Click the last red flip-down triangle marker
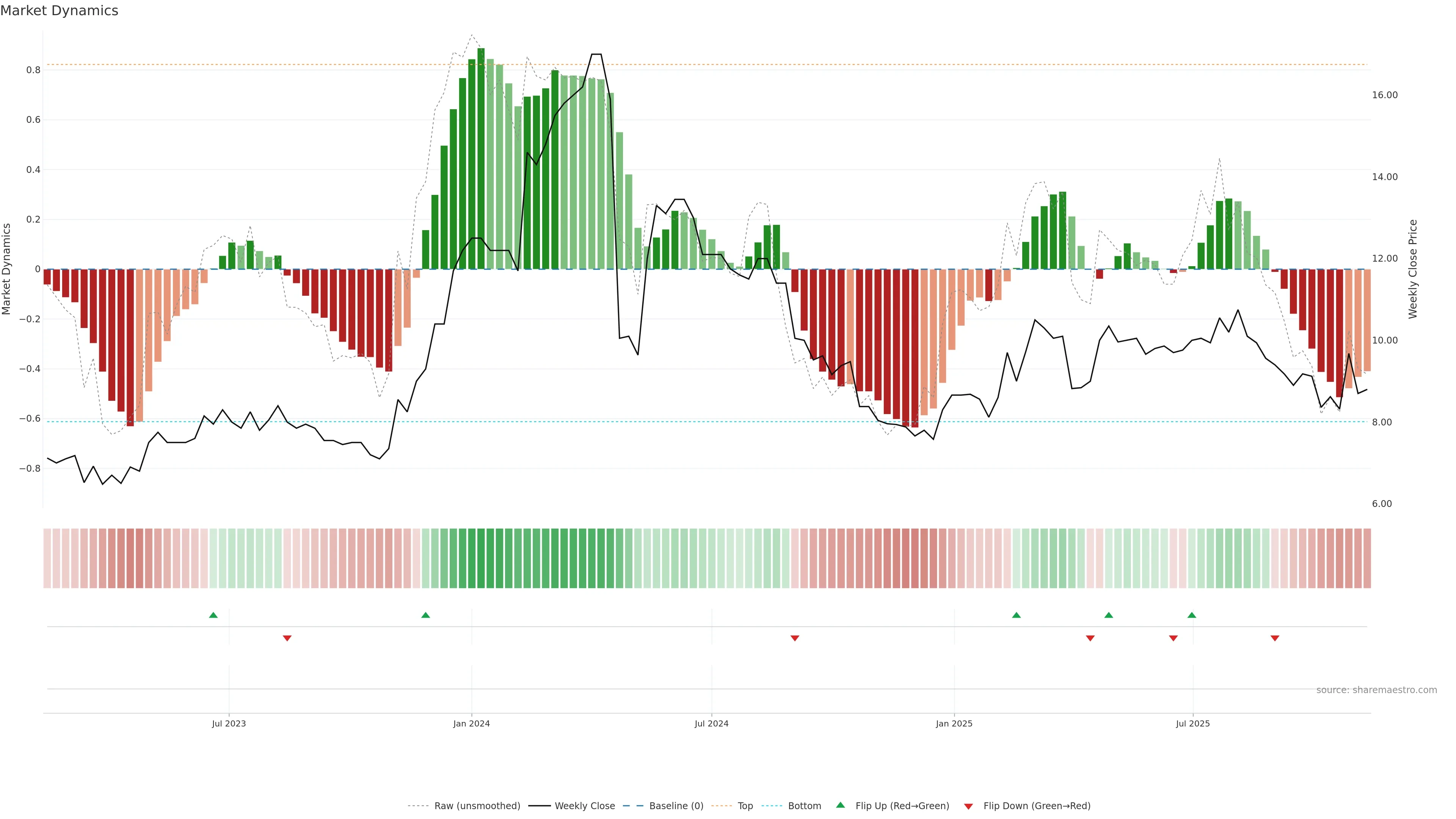Viewport: 1456px width, 819px height. 1274,638
